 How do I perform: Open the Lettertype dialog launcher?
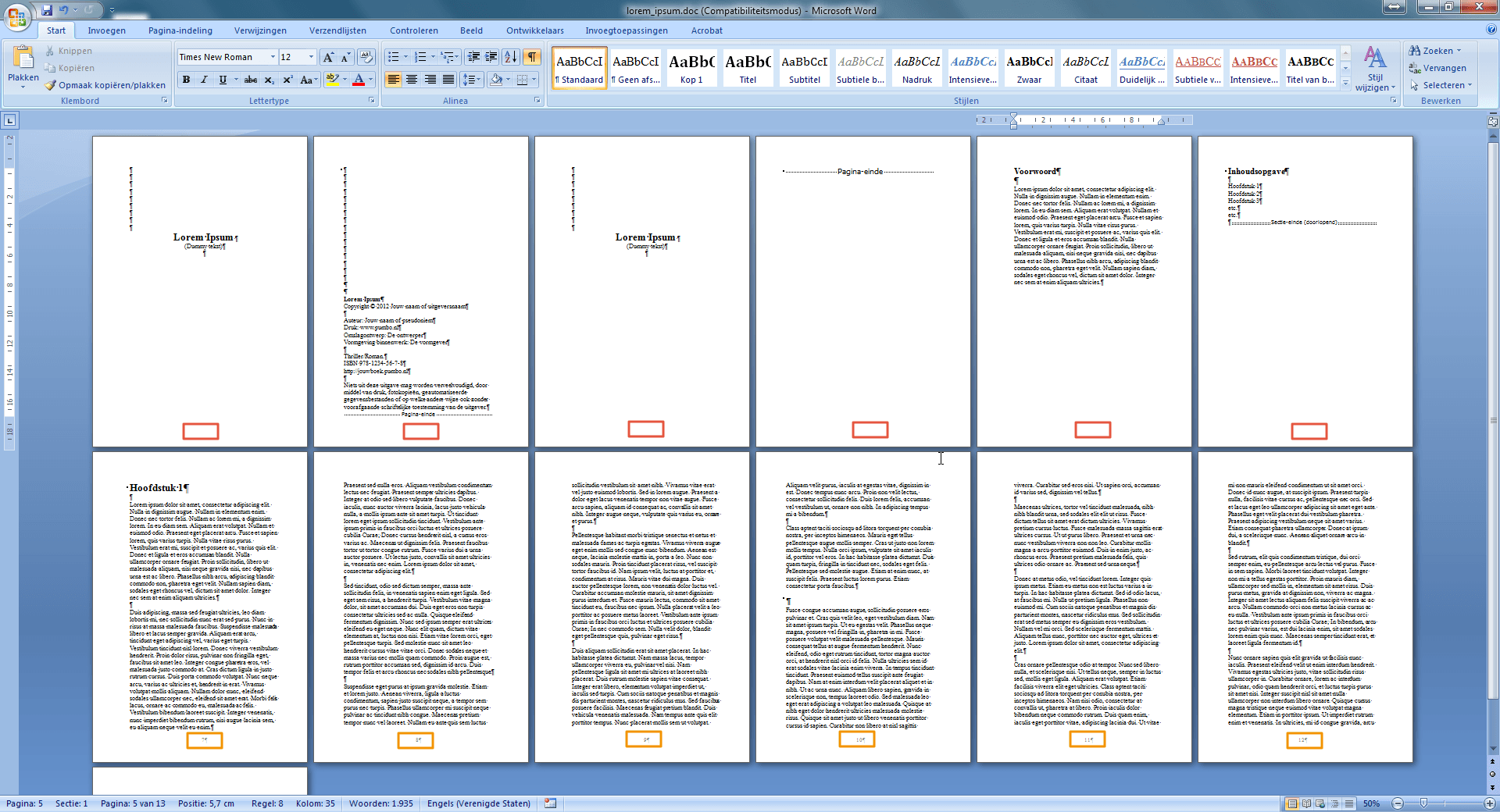pos(371,101)
